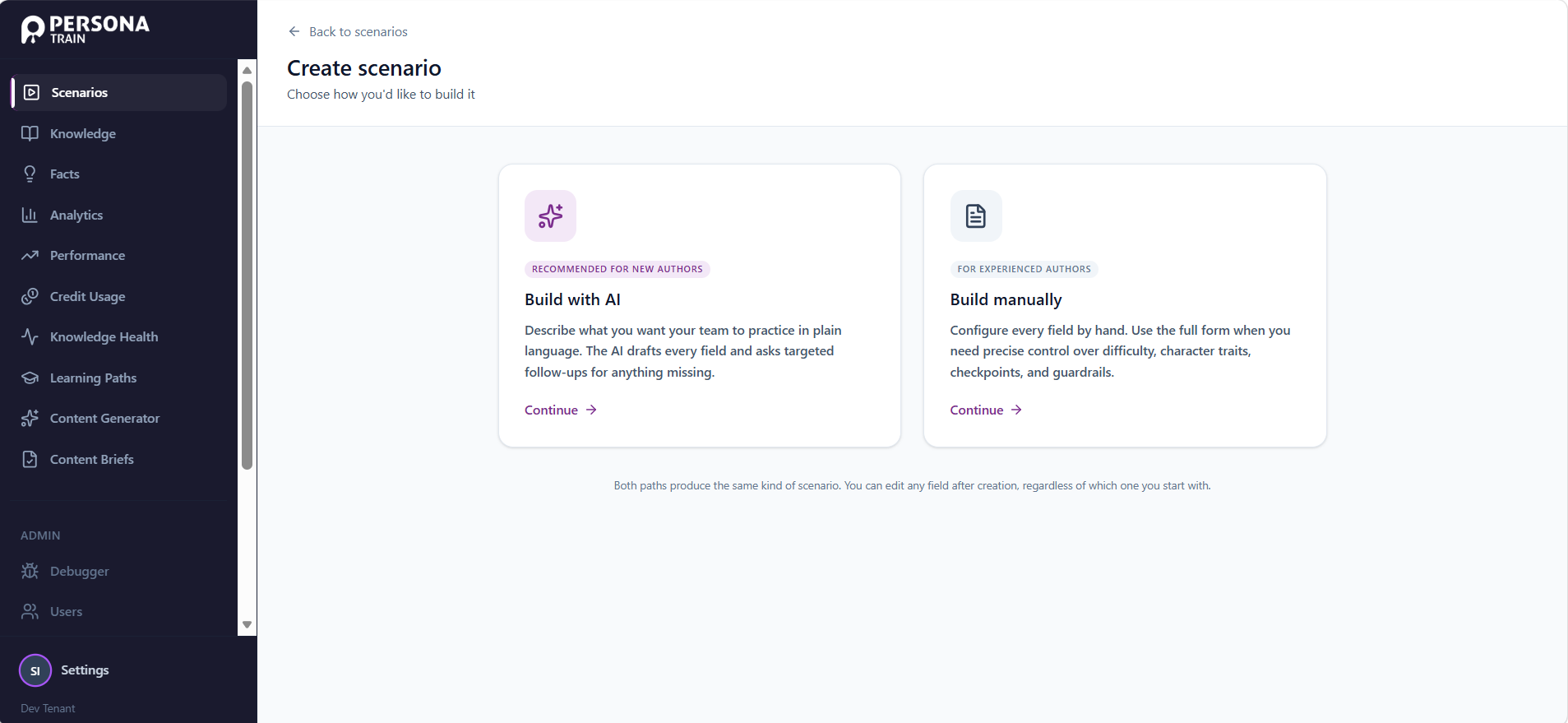Image resolution: width=1568 pixels, height=723 pixels.
Task: Open Credit Usage
Action: [x=119, y=296]
